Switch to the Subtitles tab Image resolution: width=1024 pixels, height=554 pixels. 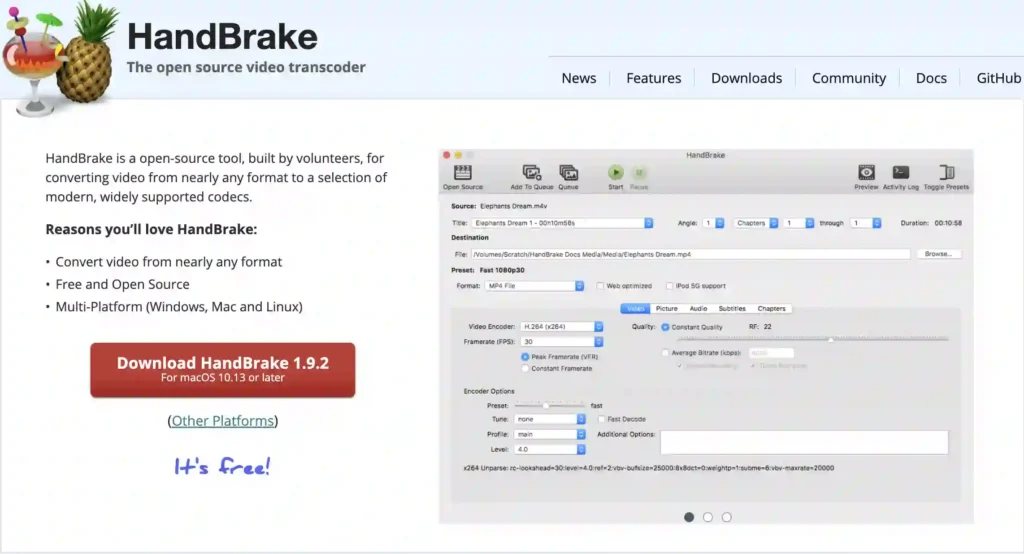732,308
